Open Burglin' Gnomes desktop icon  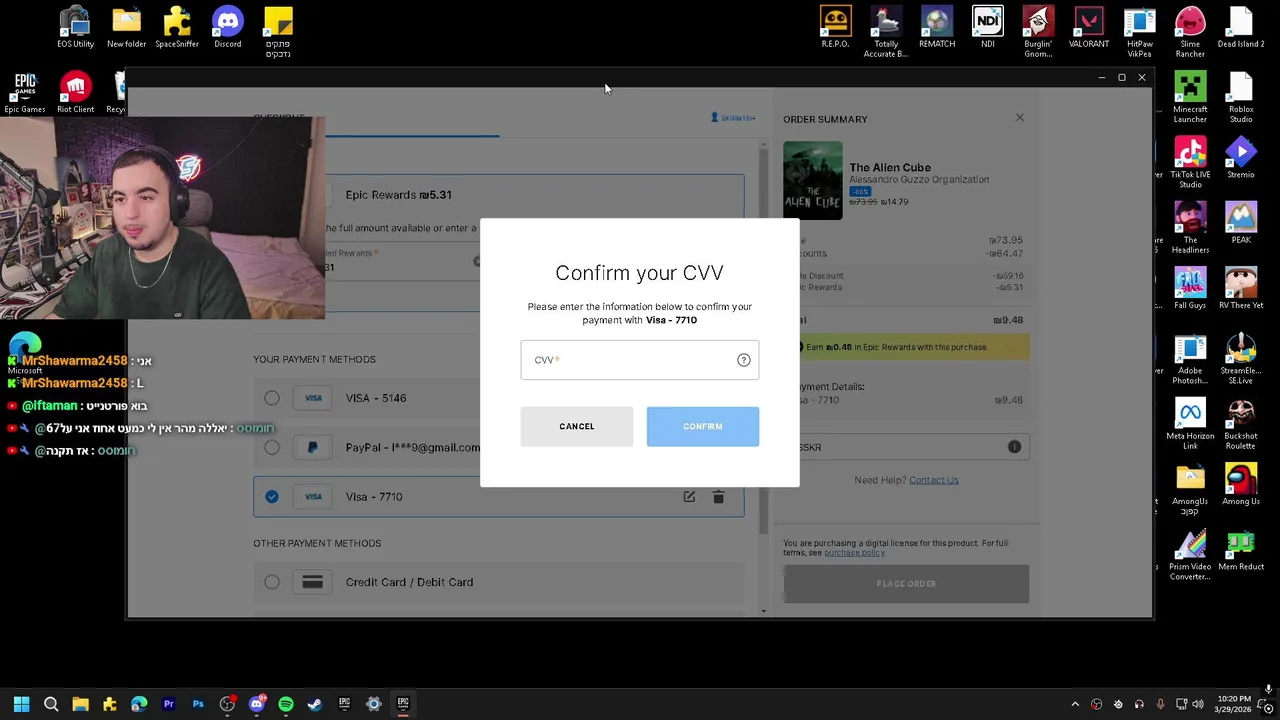[x=1038, y=30]
